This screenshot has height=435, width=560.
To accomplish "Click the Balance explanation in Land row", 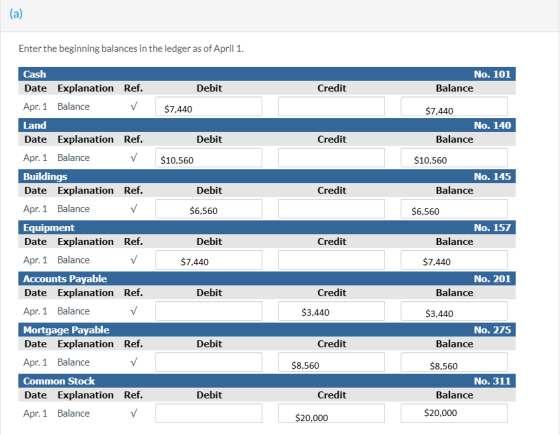I will 73,158.
